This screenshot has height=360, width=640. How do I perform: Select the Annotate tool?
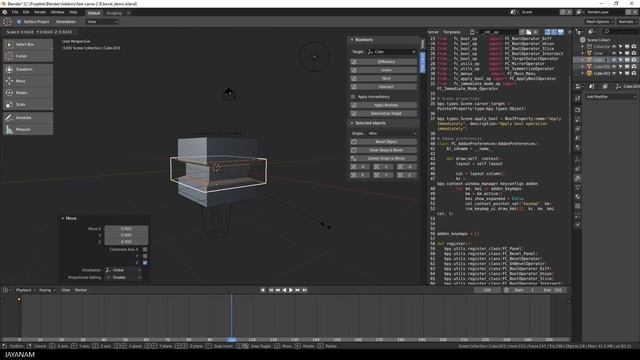pyautogui.click(x=28, y=118)
